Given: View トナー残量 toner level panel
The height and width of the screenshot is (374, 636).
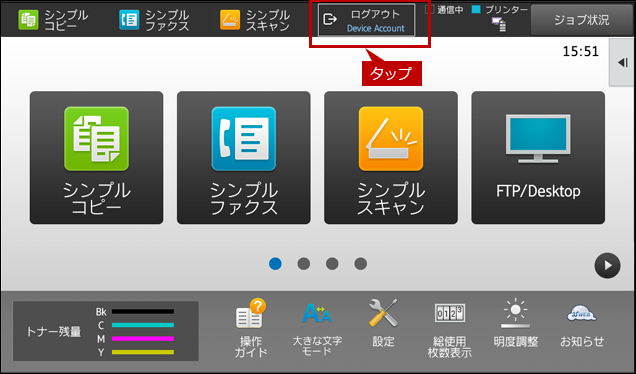Looking at the screenshot, I should [x=106, y=331].
